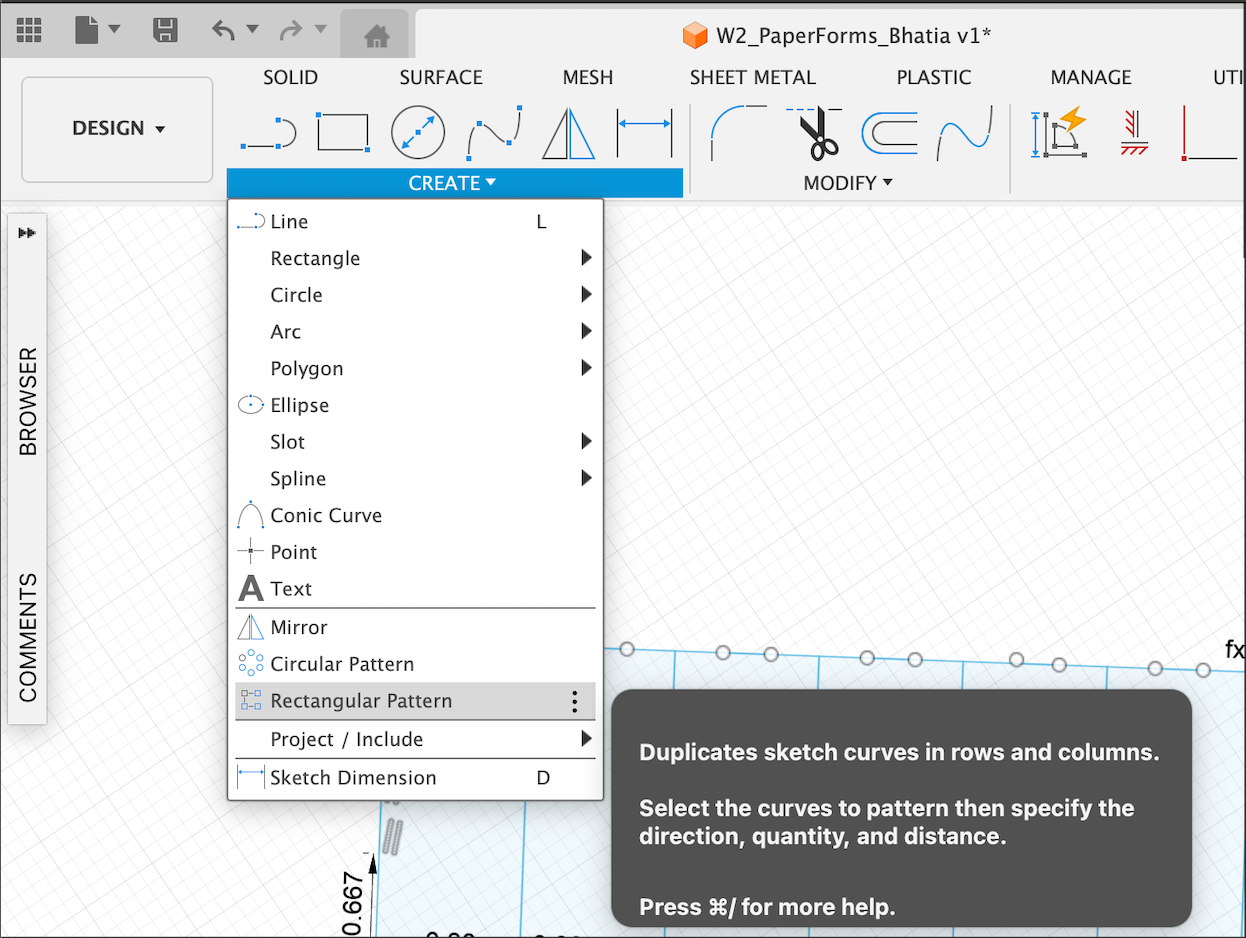Click the Undo arrow icon
The width and height of the screenshot is (1246, 938).
click(223, 31)
